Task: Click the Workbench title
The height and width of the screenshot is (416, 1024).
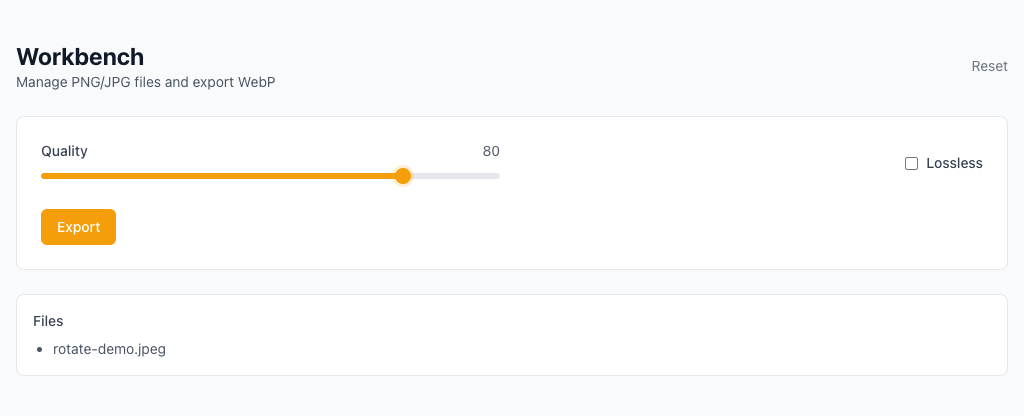Action: pos(80,57)
